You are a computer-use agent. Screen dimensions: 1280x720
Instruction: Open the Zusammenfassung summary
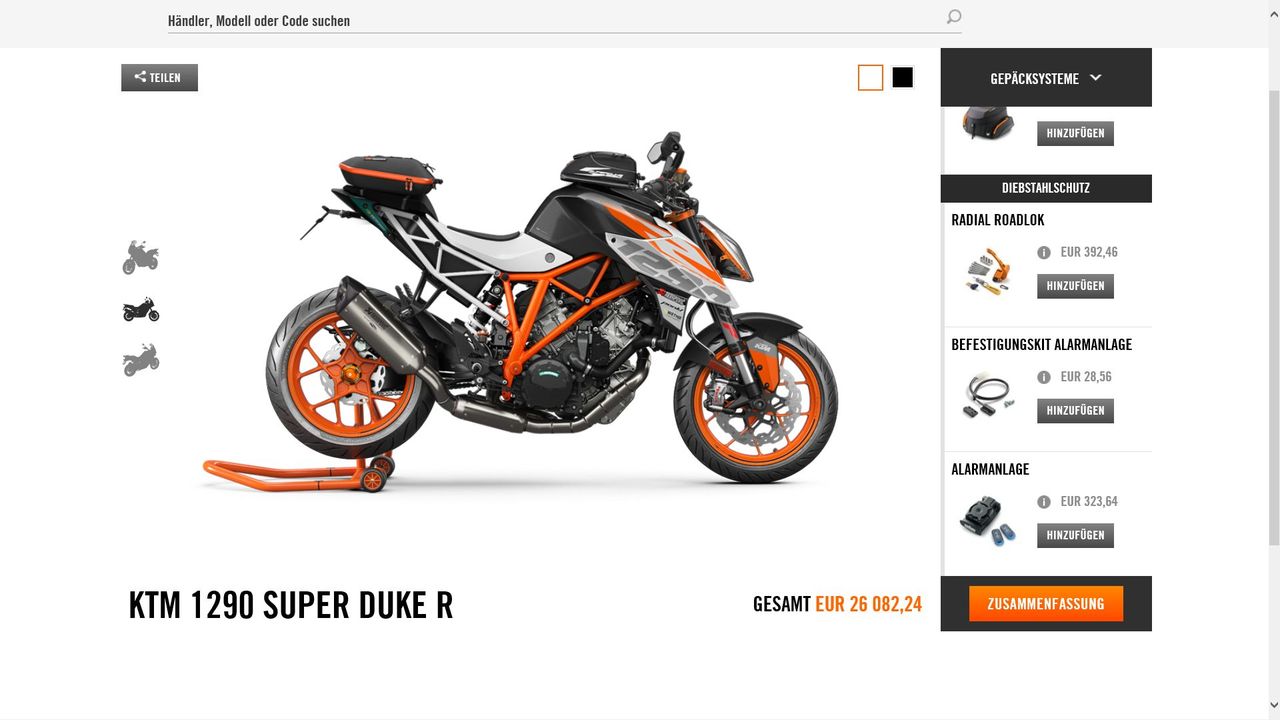1046,604
